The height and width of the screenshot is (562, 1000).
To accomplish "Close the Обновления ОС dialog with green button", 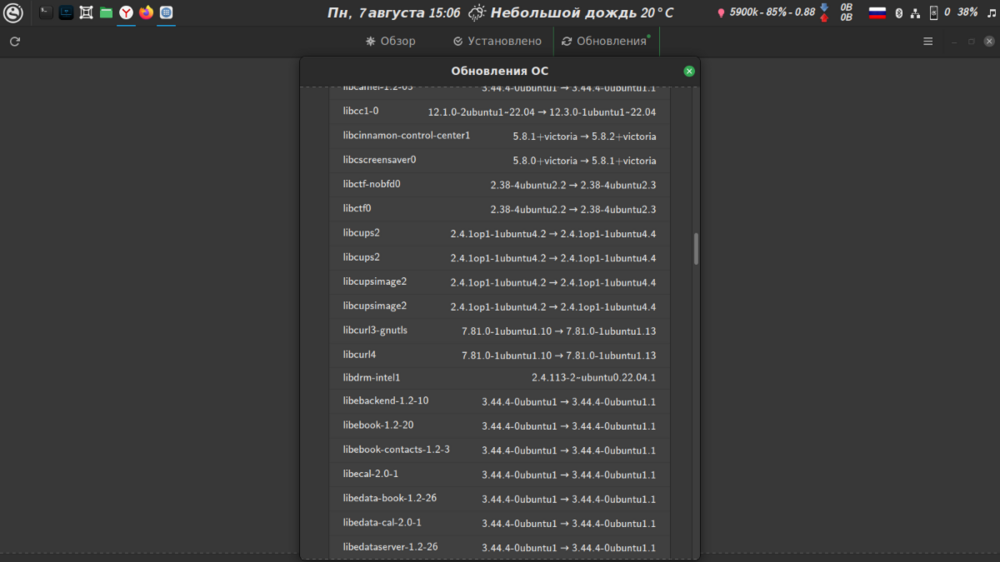I will pos(689,71).
